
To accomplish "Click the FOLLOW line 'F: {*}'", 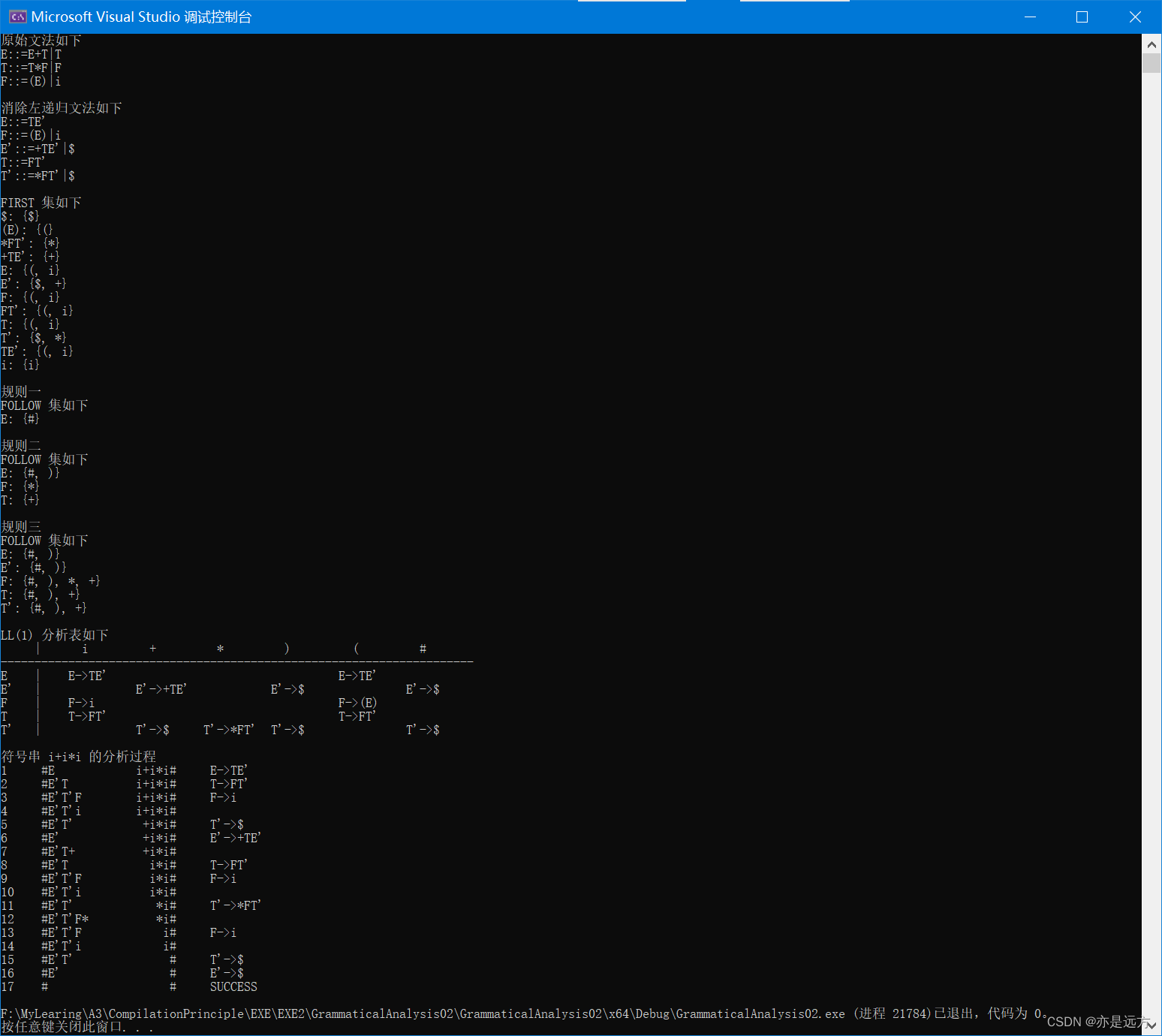I will pyautogui.click(x=20, y=486).
